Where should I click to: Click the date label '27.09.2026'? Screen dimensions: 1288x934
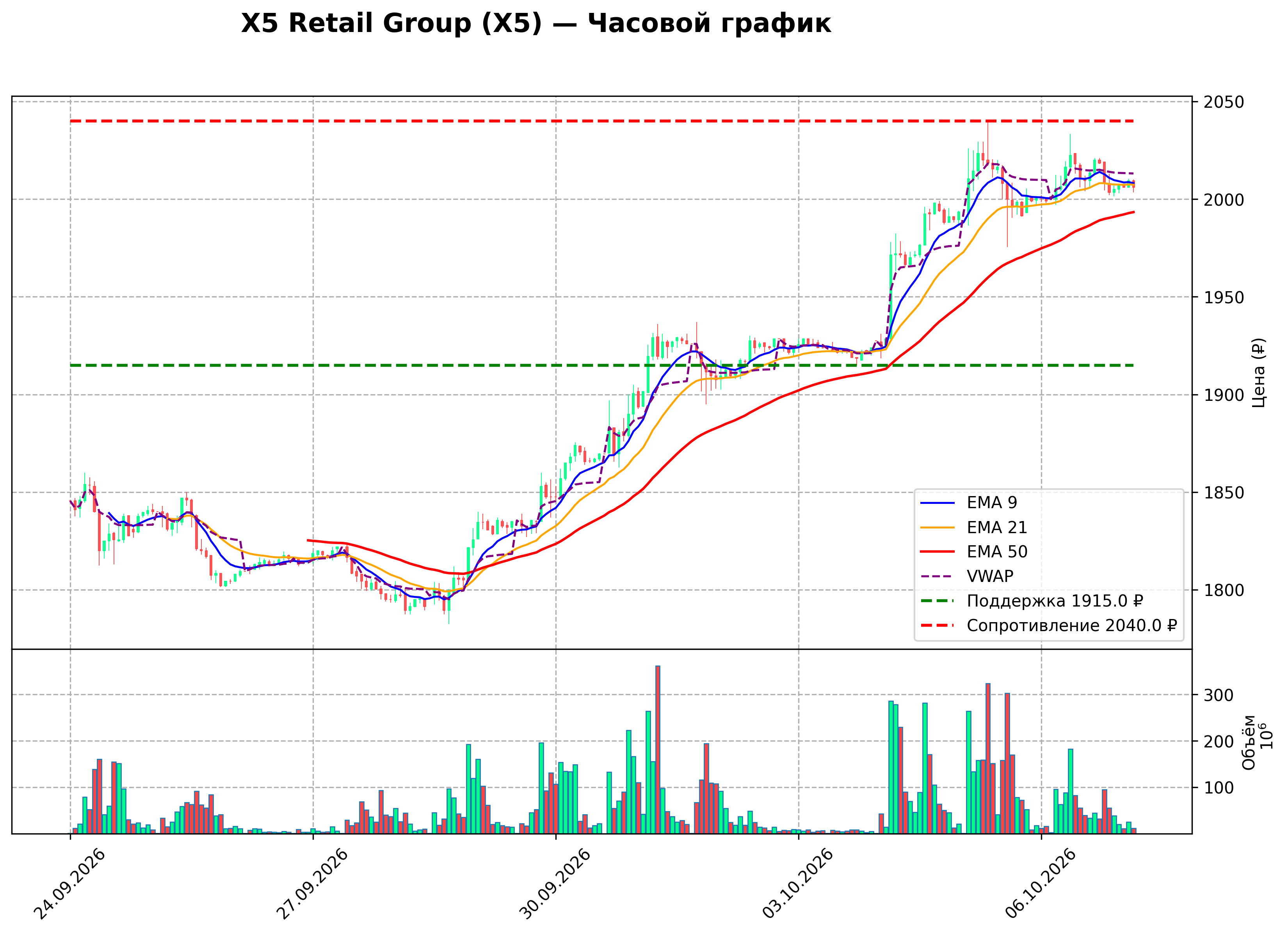coord(312,884)
